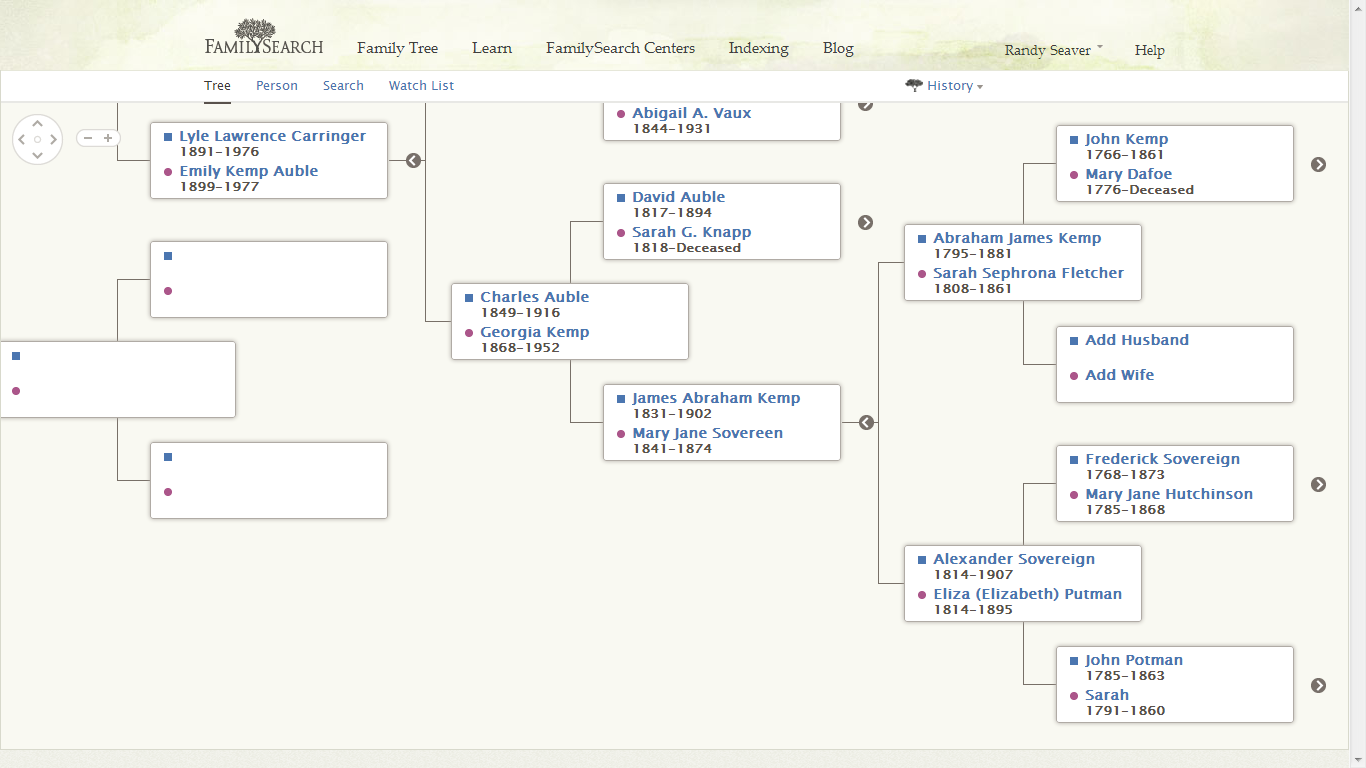Click the pink female icon beside Georgia Kemp
1366x768 pixels.
468,332
